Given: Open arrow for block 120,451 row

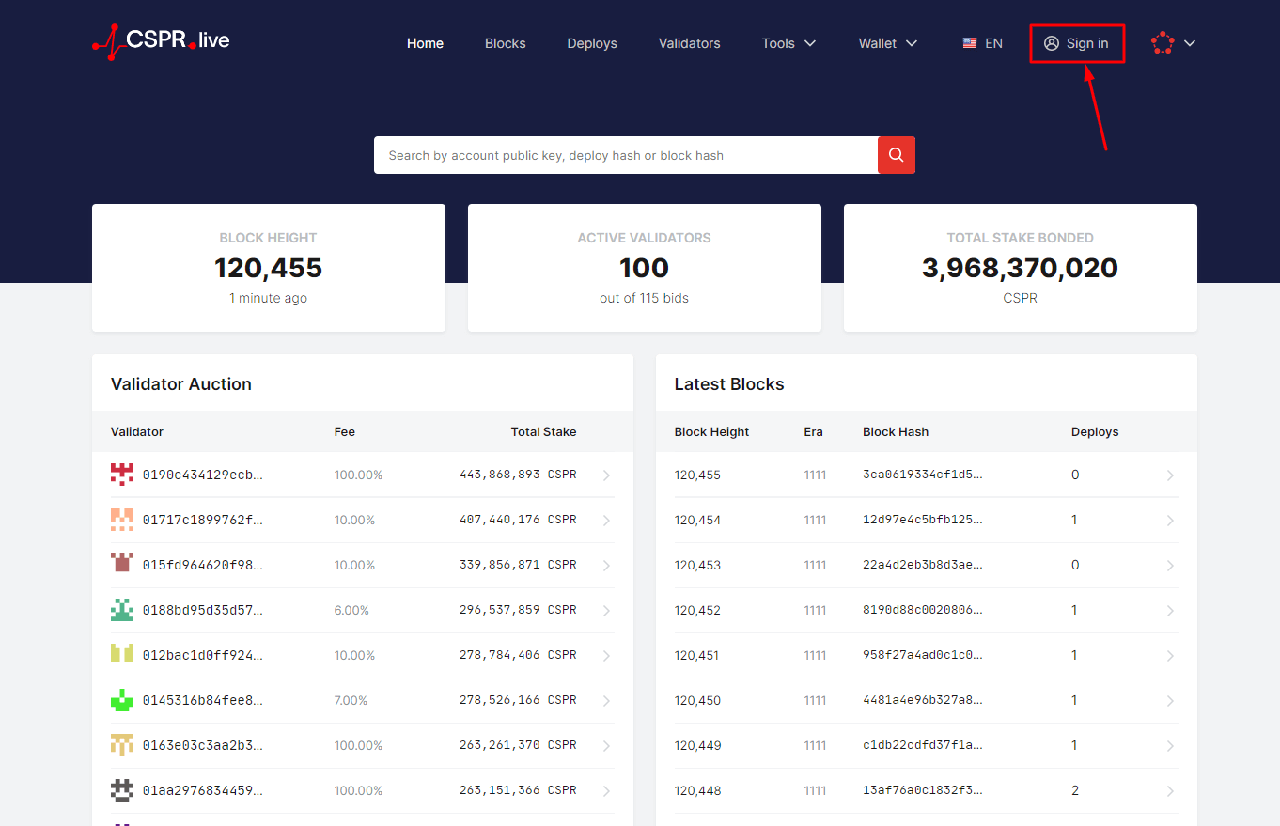Looking at the screenshot, I should tap(1170, 656).
